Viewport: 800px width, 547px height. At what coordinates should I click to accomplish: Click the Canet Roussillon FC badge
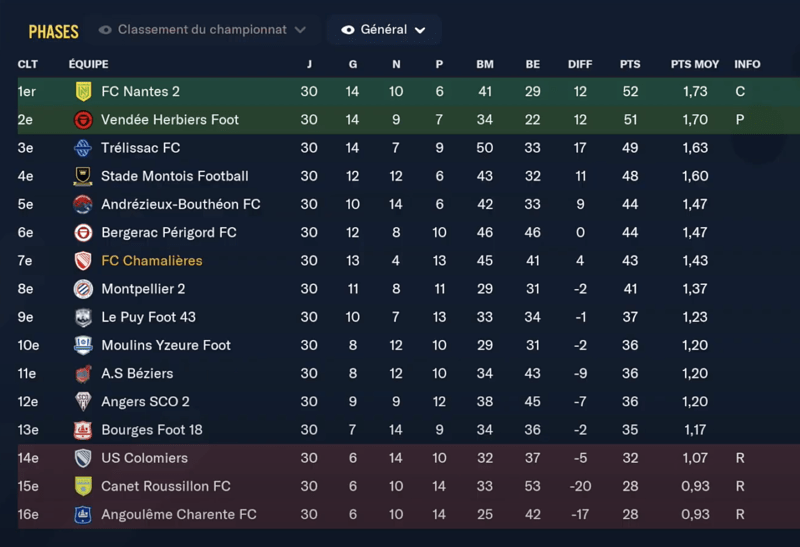coord(83,487)
